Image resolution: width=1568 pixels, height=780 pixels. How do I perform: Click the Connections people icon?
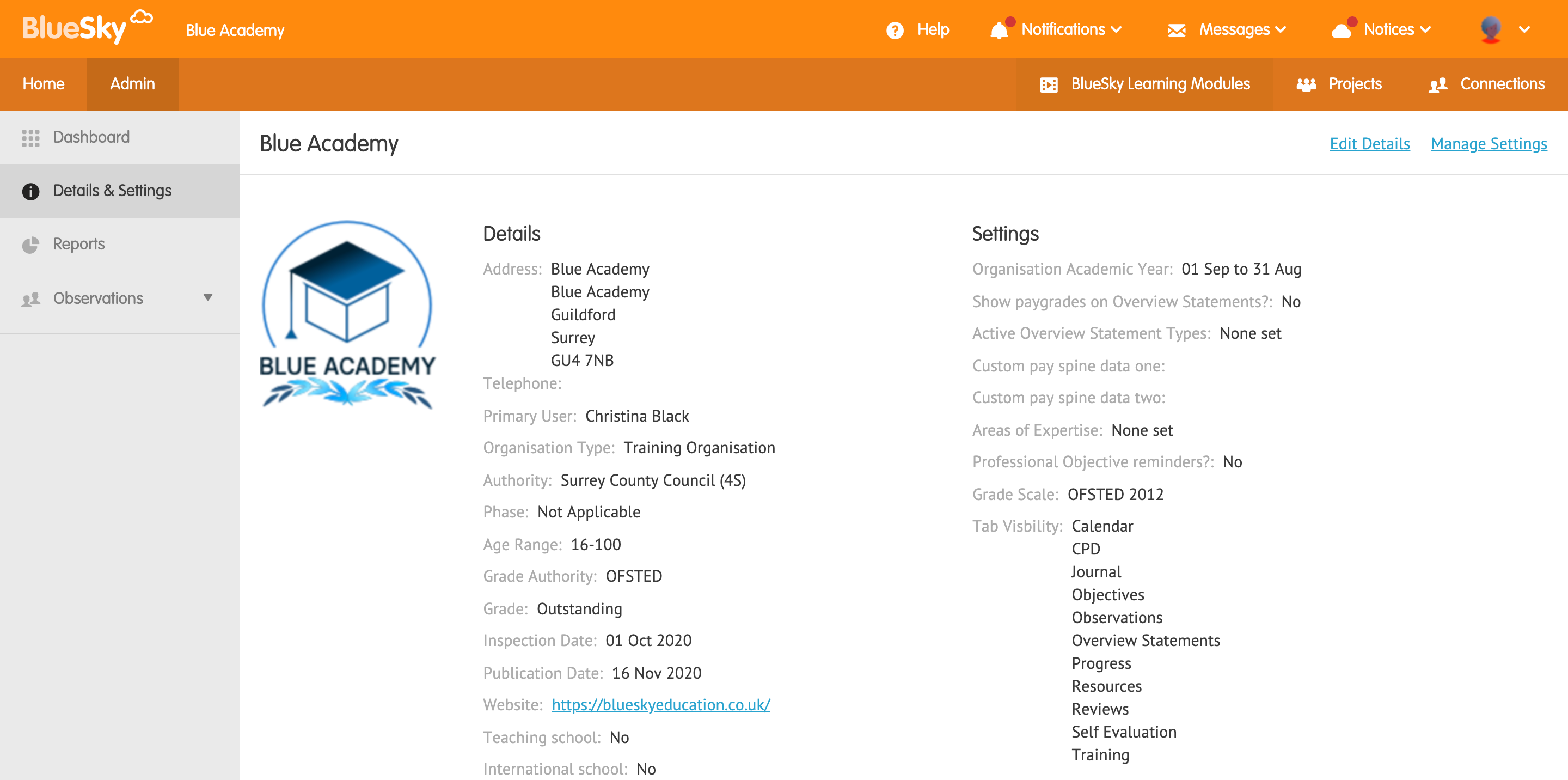(1438, 84)
